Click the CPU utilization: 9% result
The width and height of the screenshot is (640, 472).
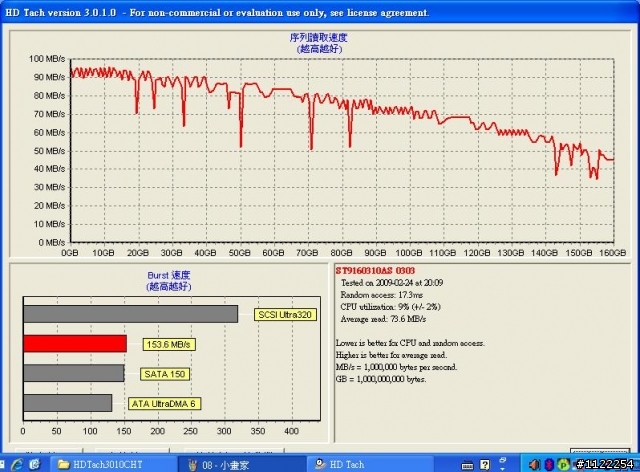click(391, 307)
